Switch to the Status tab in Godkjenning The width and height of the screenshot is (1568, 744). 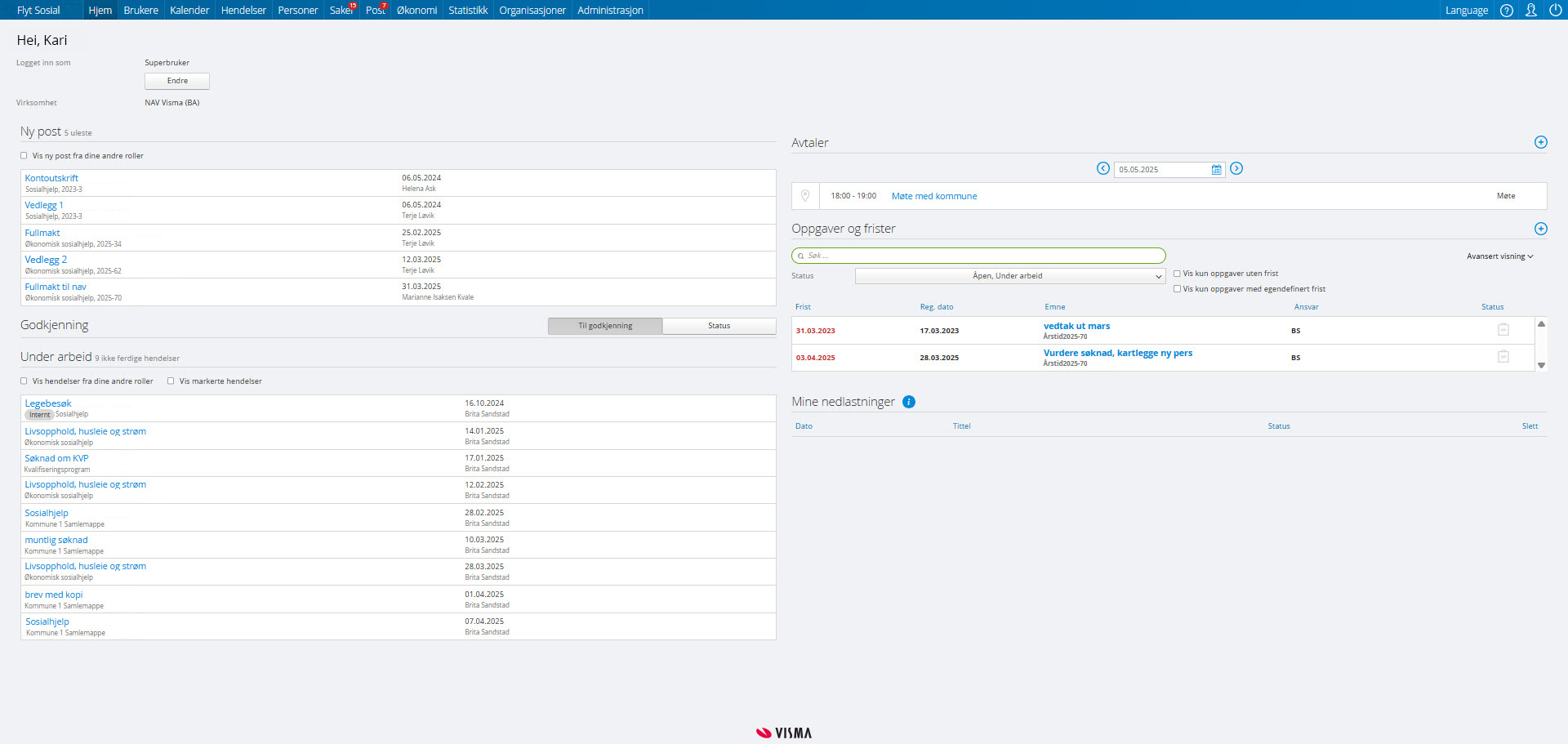click(719, 326)
